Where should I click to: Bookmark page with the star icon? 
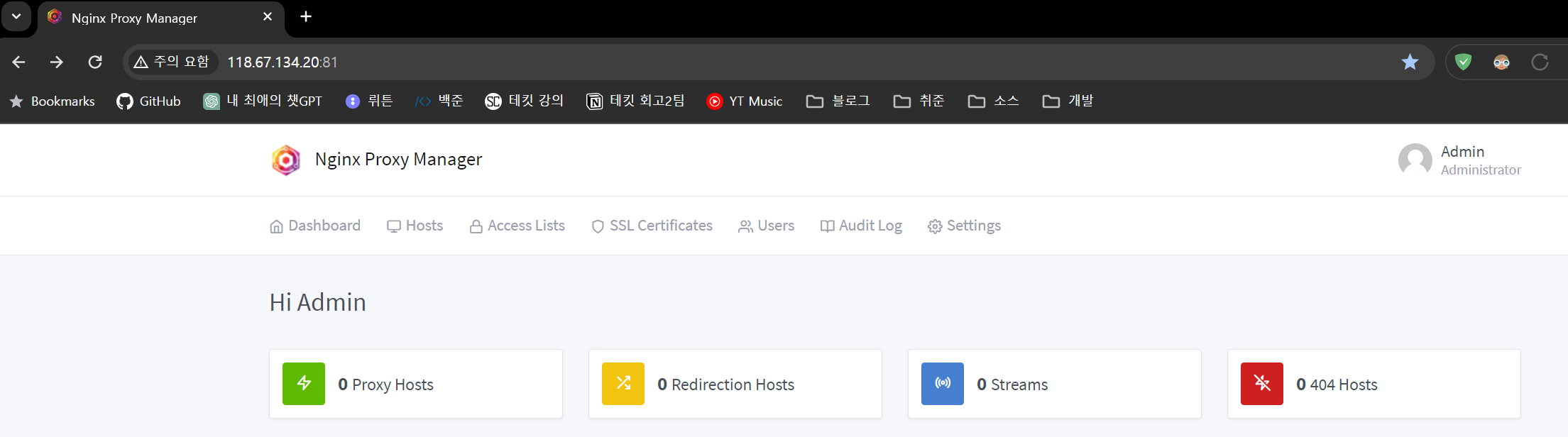tap(1410, 62)
